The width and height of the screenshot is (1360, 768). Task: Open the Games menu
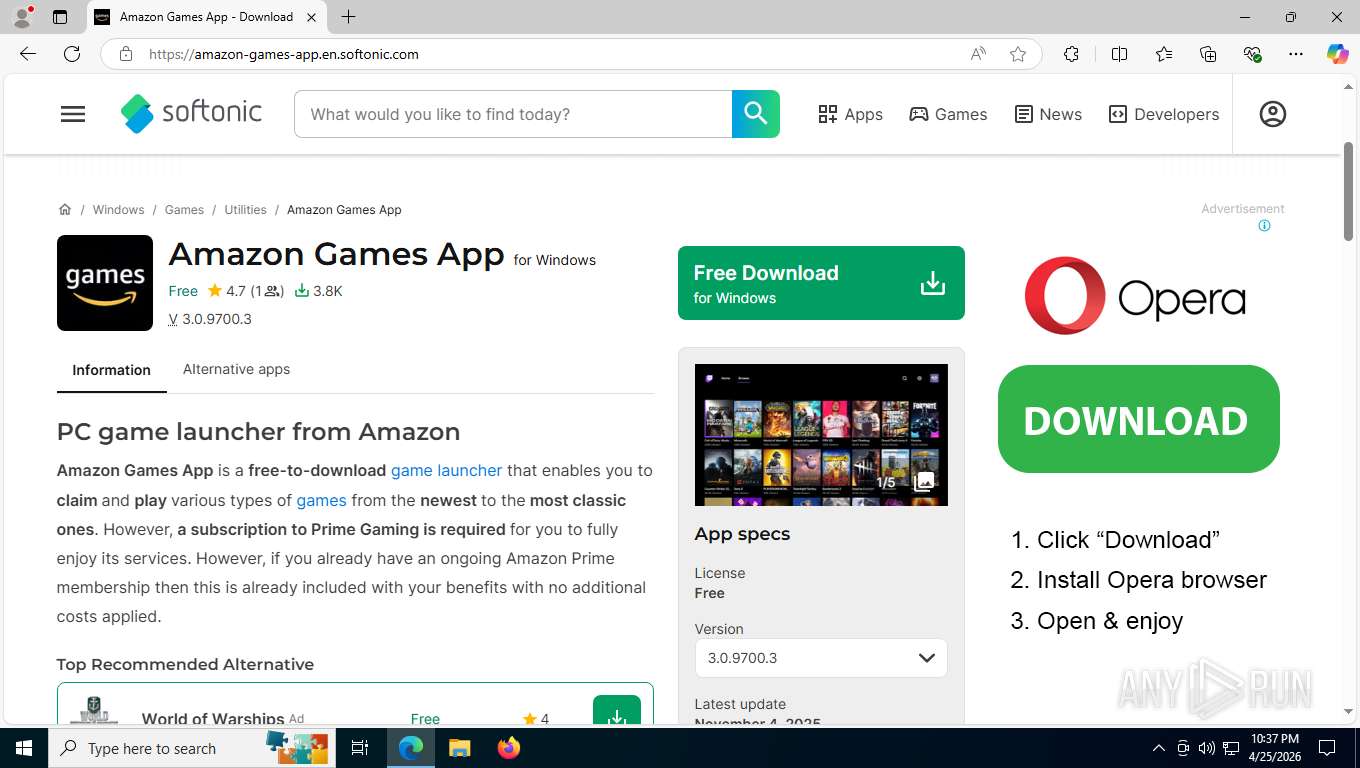point(948,114)
